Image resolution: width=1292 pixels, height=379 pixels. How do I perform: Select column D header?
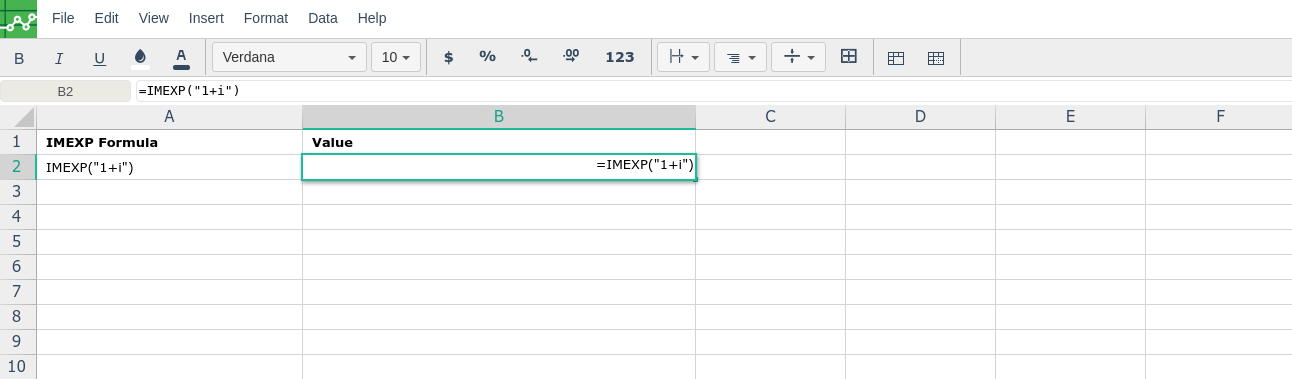tap(921, 117)
